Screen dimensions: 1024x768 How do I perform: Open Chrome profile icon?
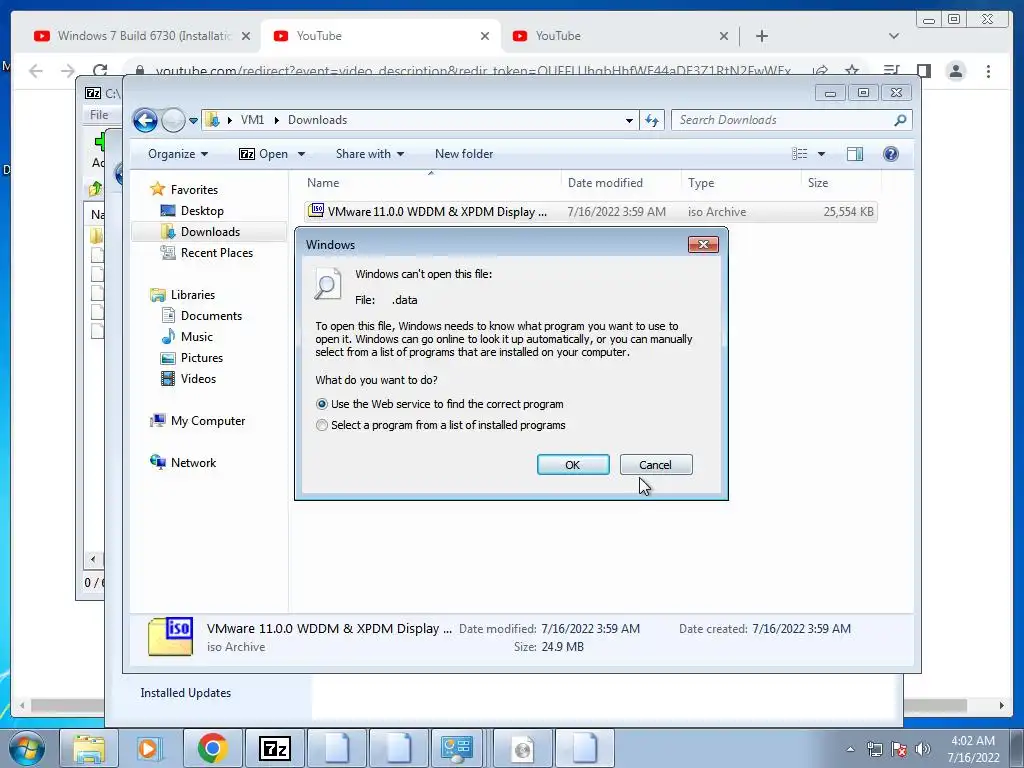(955, 71)
